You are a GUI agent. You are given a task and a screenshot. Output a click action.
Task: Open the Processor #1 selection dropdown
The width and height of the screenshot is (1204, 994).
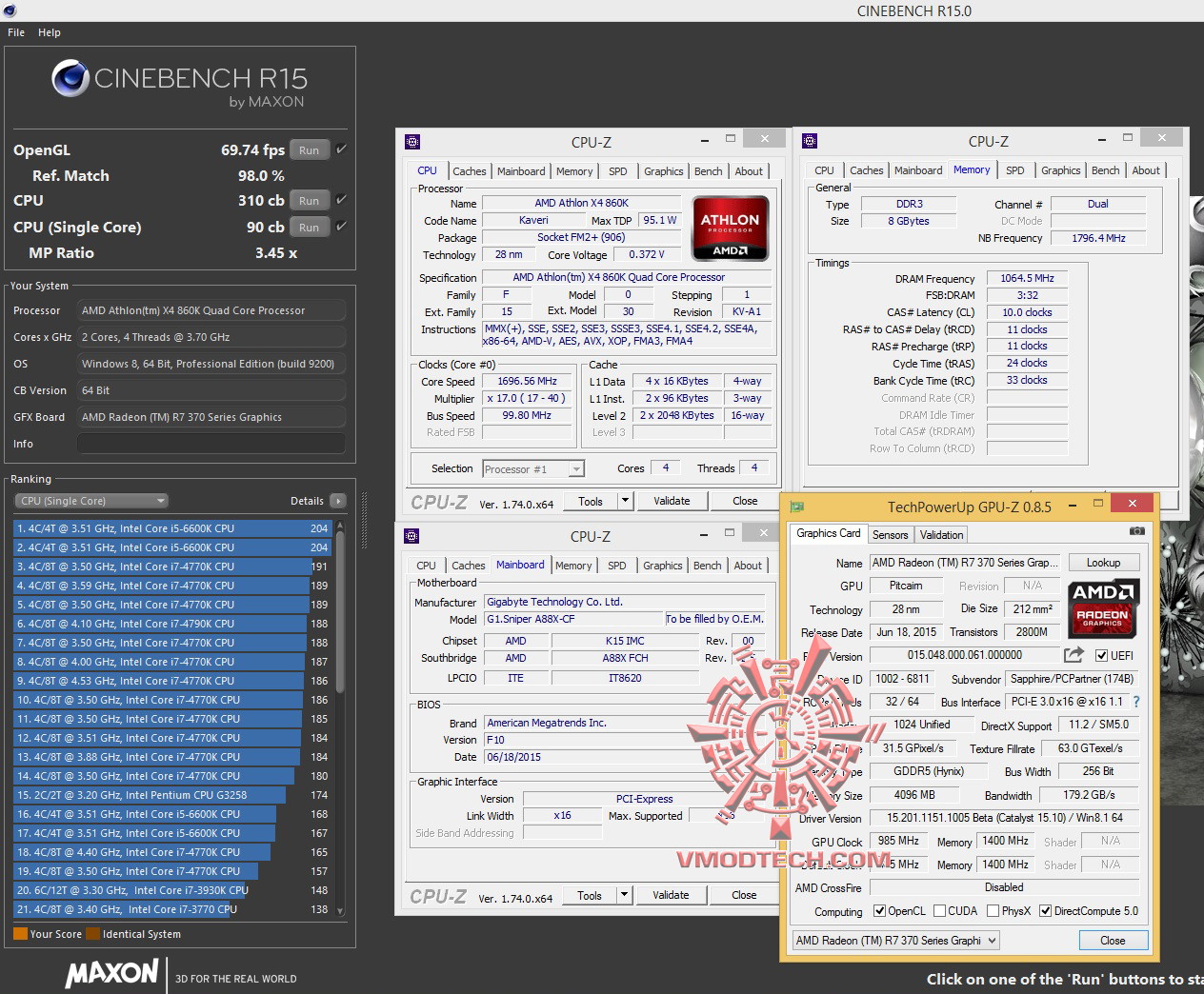[533, 468]
